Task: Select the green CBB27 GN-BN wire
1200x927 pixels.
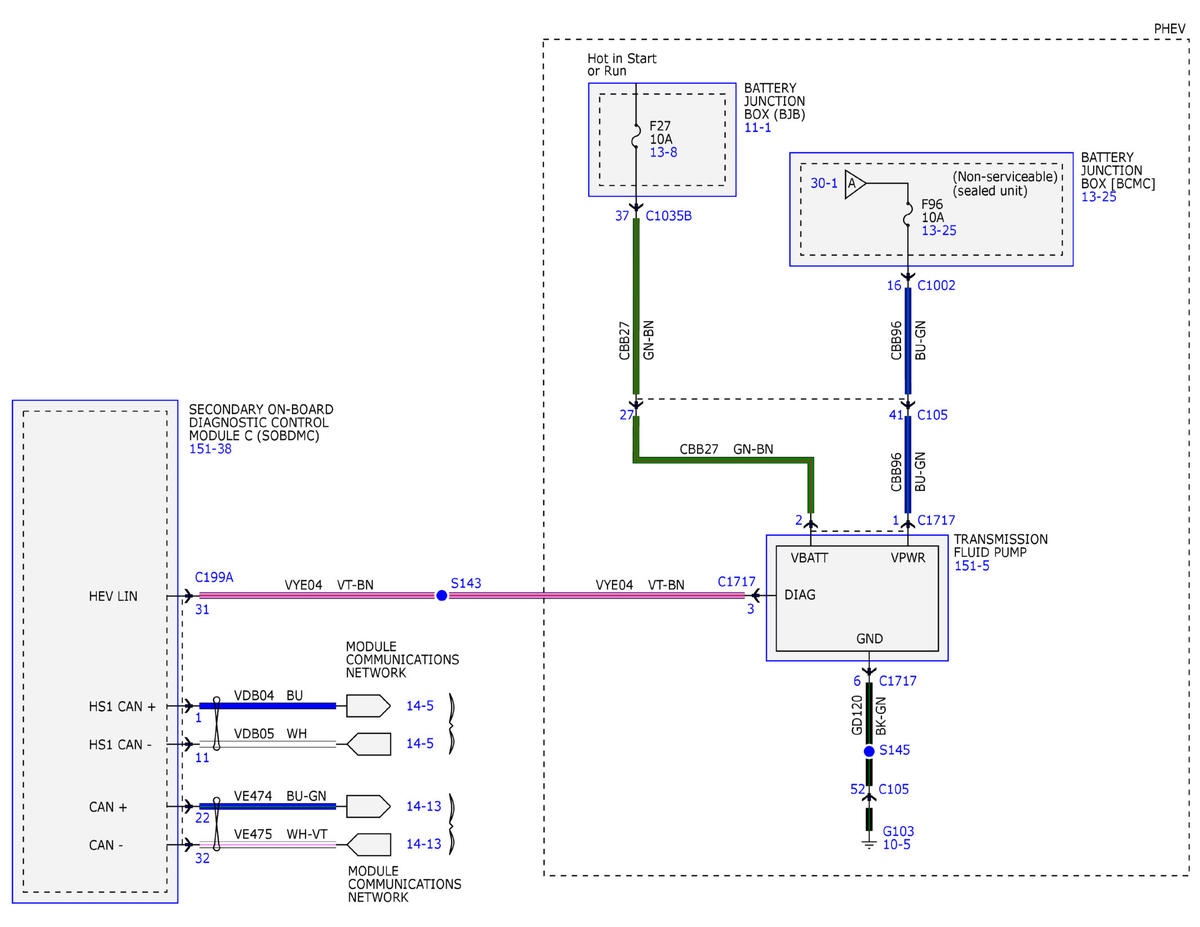Action: pos(636,307)
